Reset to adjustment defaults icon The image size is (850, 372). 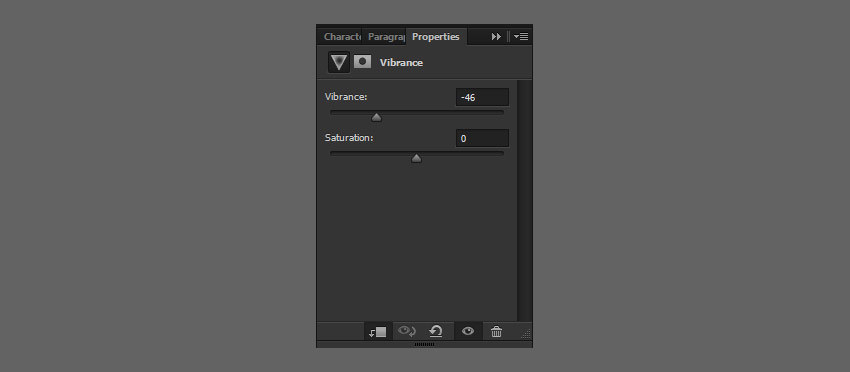pos(436,331)
